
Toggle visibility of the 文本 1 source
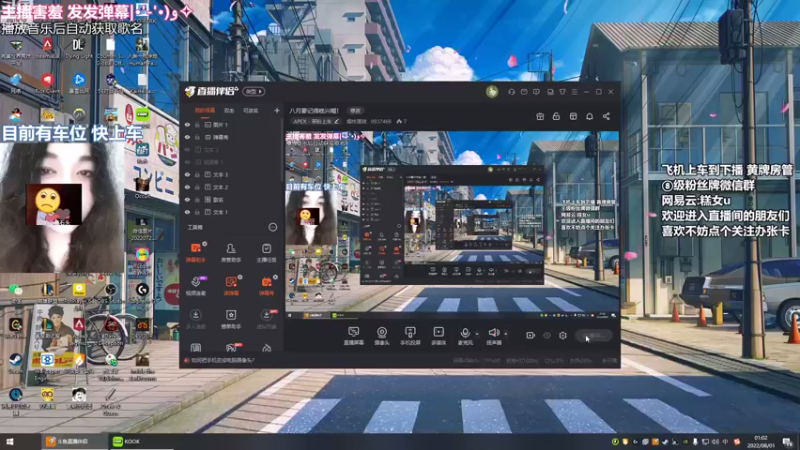pos(187,212)
